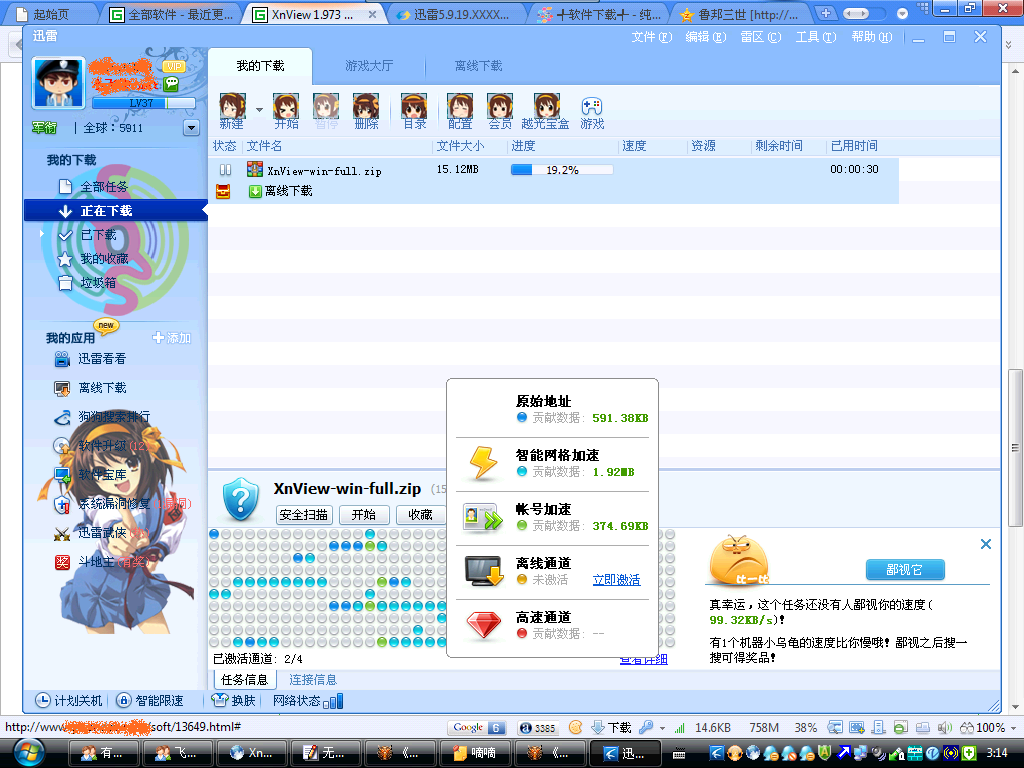1024x768 pixels.
Task: Toggle 智能限速 speed limiting
Action: 150,700
